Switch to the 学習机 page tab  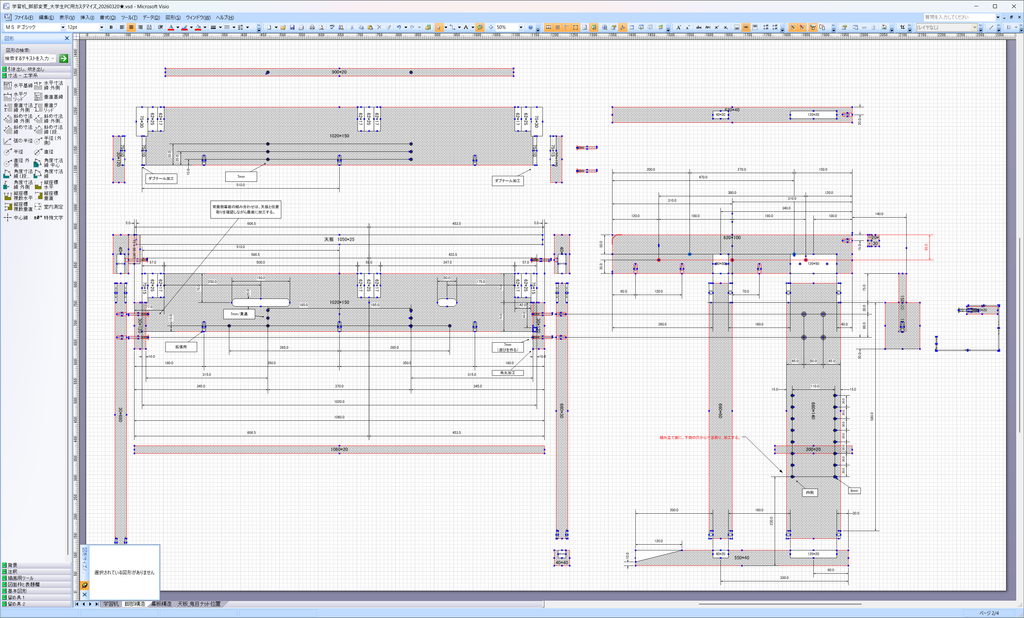[x=111, y=604]
